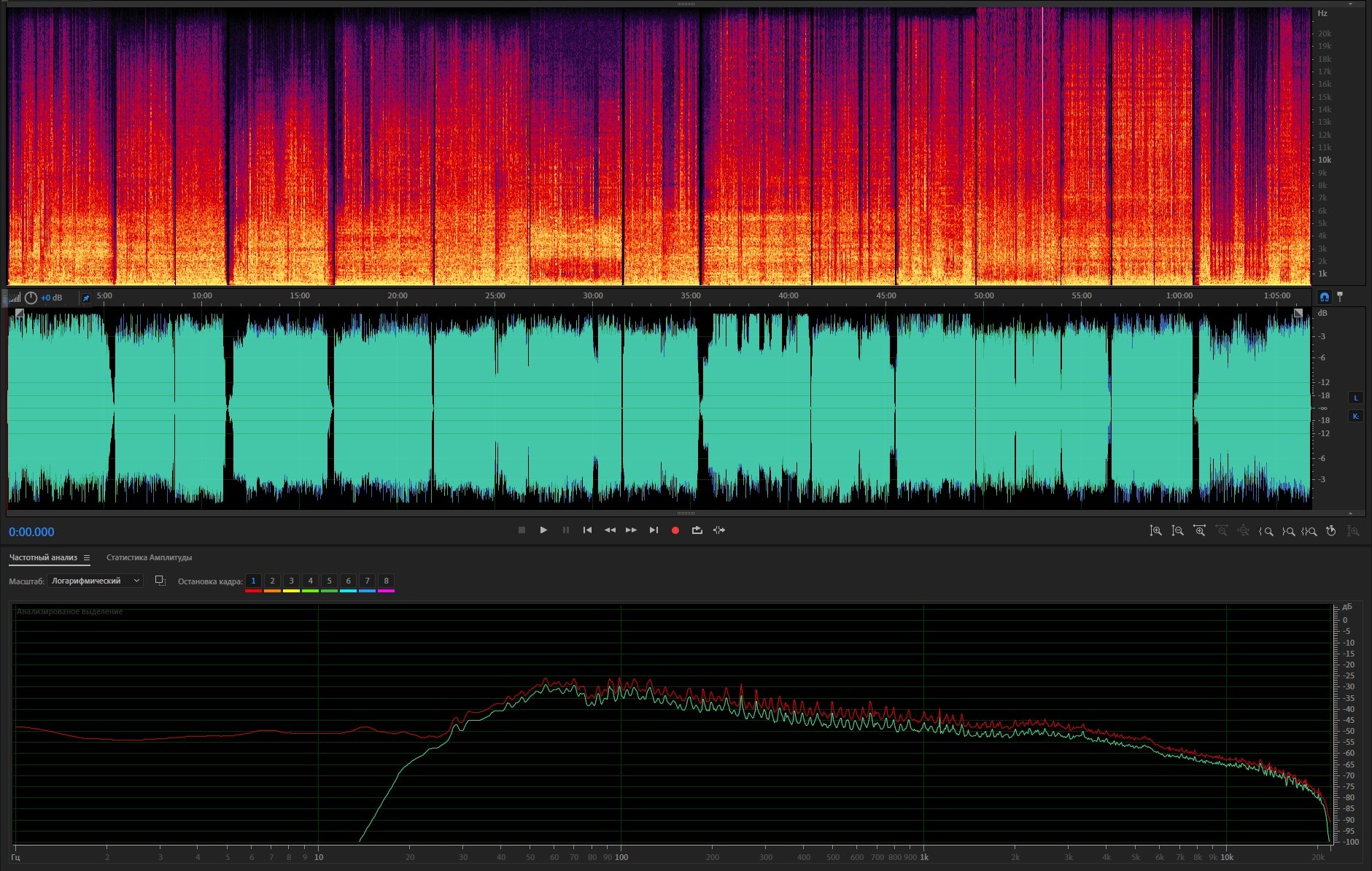Jump to previous marker with transport button
Image resolution: width=1372 pixels, height=871 pixels.
click(587, 530)
